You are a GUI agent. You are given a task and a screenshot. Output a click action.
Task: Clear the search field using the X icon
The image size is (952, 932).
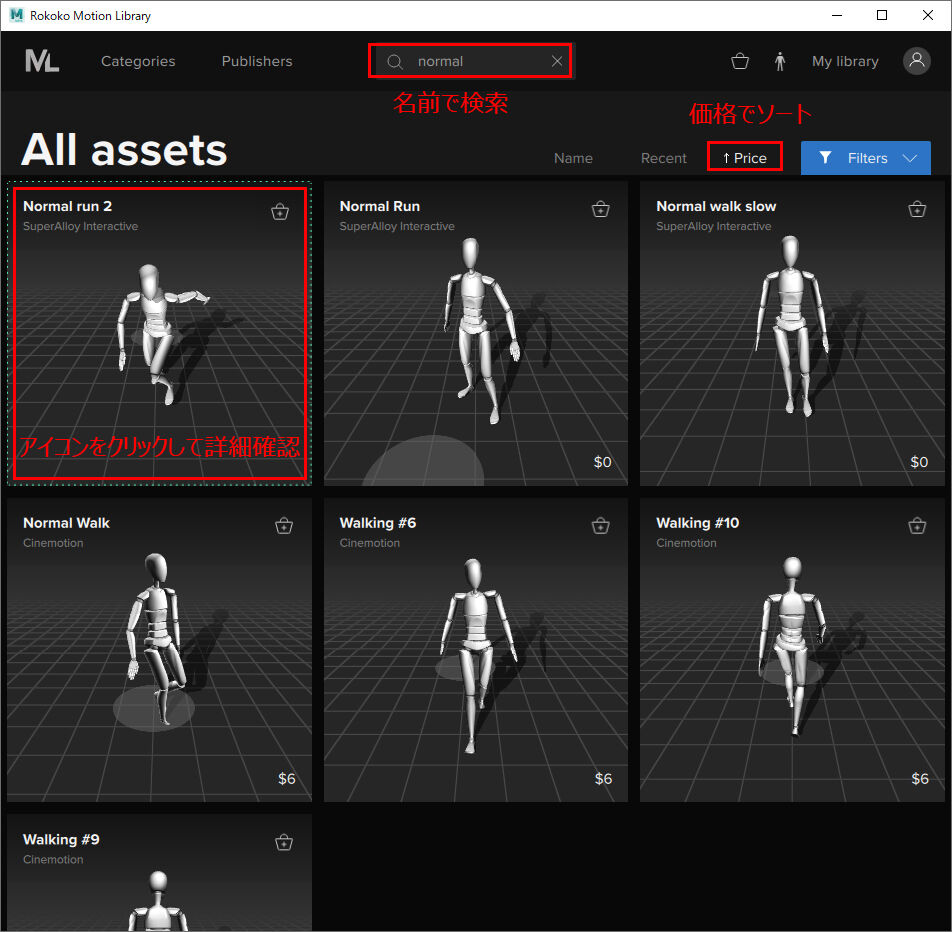(x=557, y=60)
